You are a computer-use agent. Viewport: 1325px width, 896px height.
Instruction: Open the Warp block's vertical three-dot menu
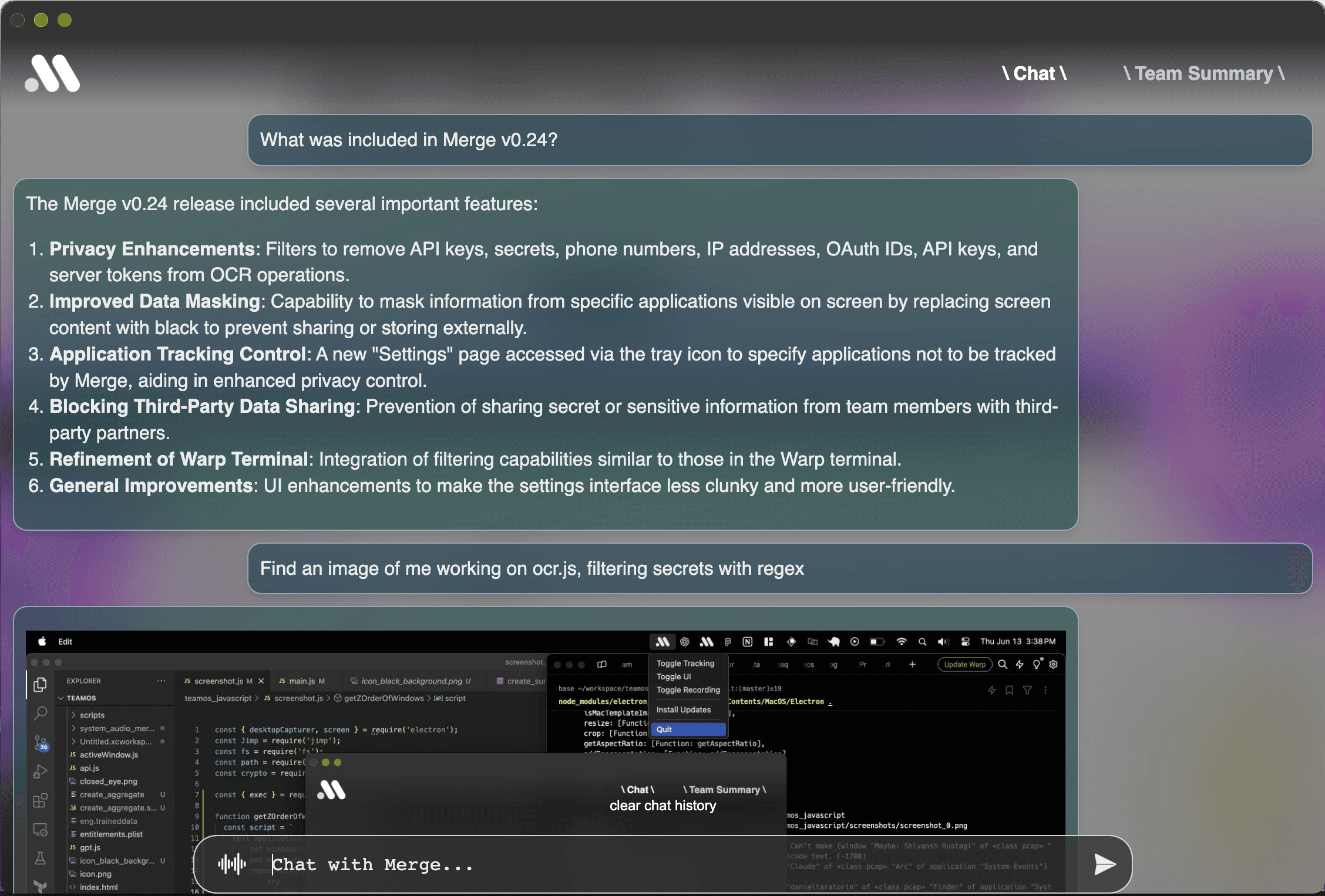coord(1045,690)
